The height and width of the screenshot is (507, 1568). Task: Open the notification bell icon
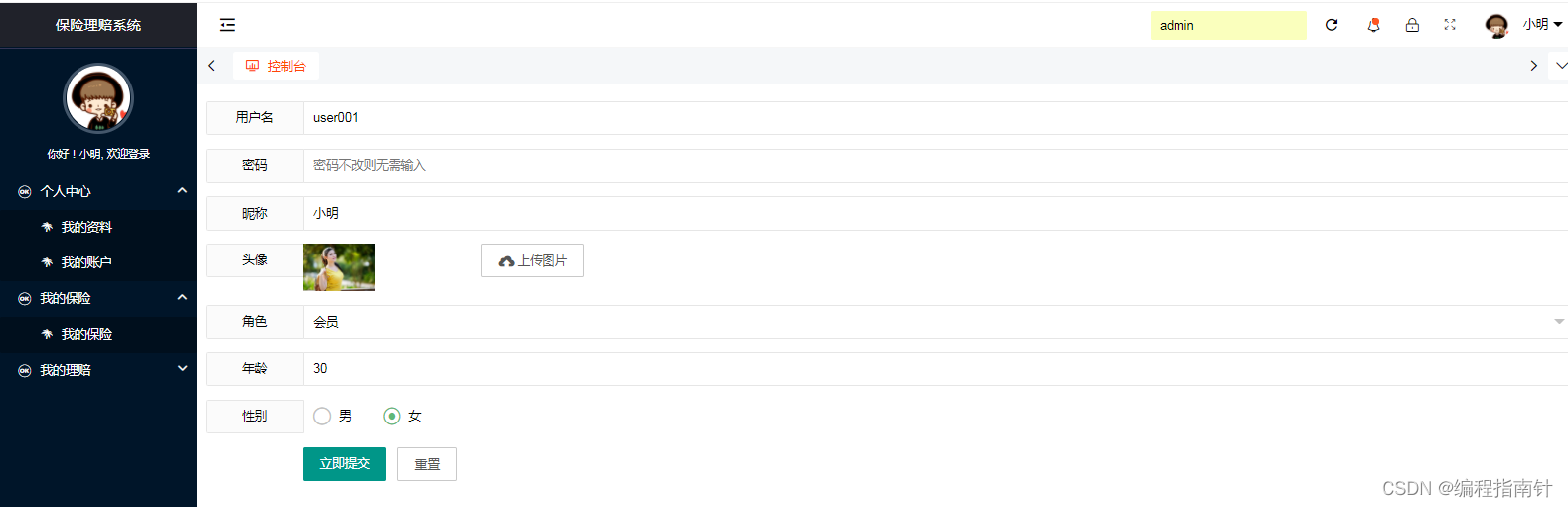point(1373,25)
